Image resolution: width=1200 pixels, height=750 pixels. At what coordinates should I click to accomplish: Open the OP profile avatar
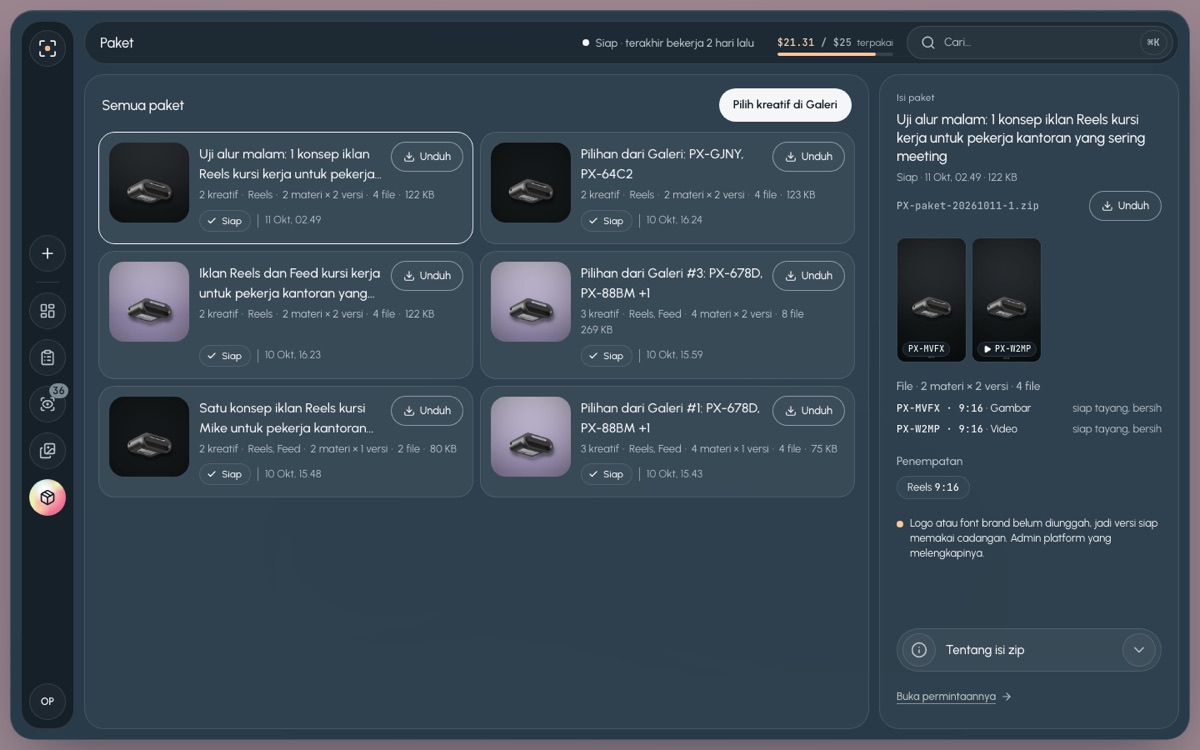(x=47, y=701)
